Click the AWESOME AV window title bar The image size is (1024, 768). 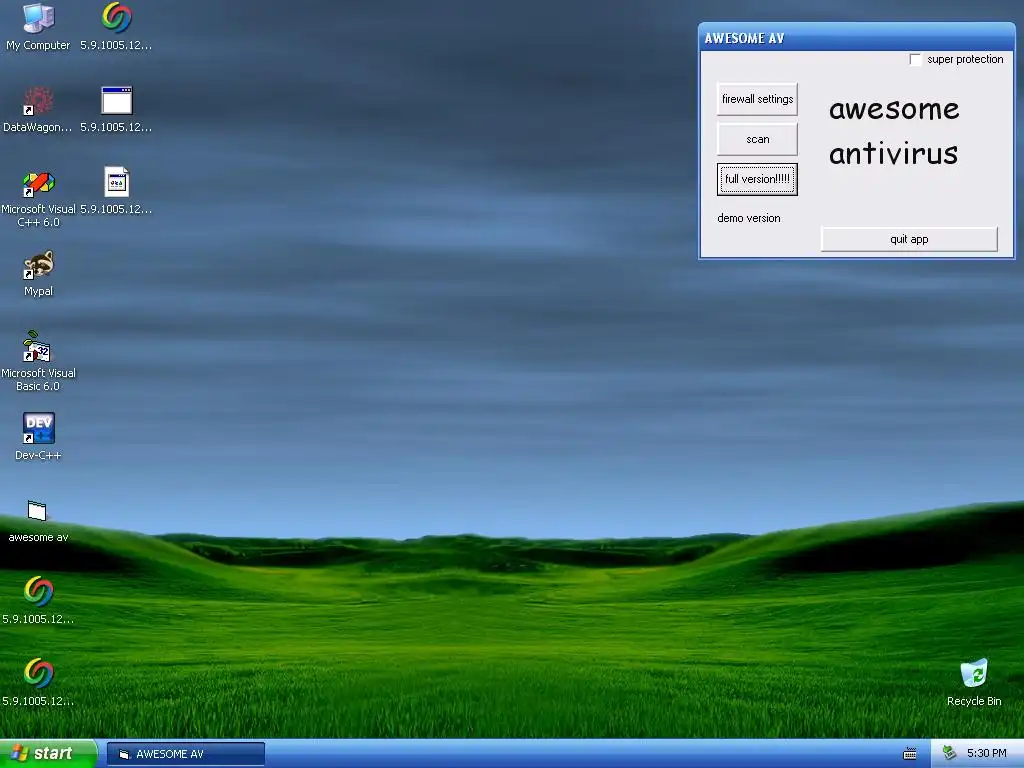(856, 38)
